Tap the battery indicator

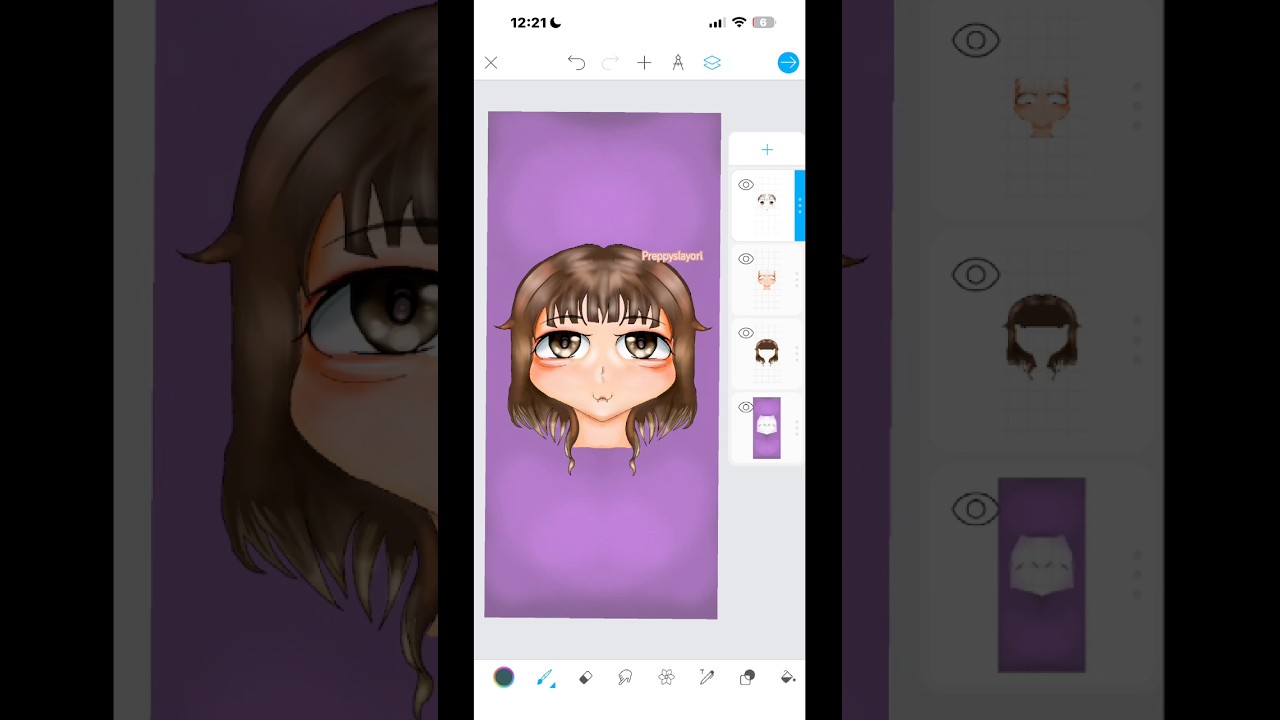tap(764, 22)
